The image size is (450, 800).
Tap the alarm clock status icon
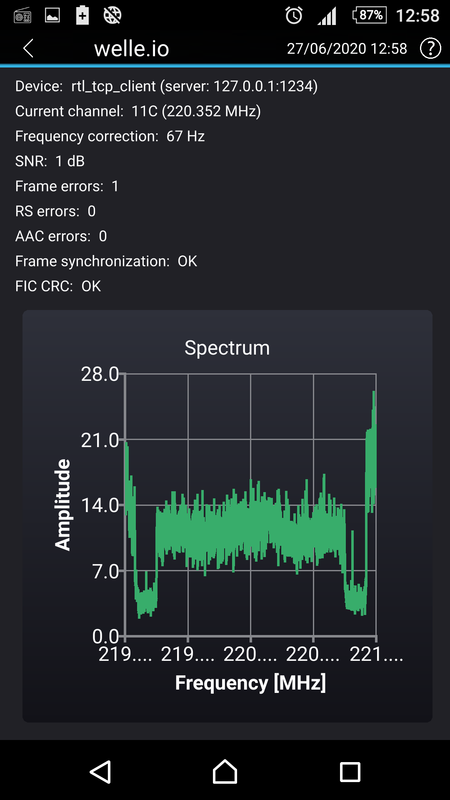point(294,16)
